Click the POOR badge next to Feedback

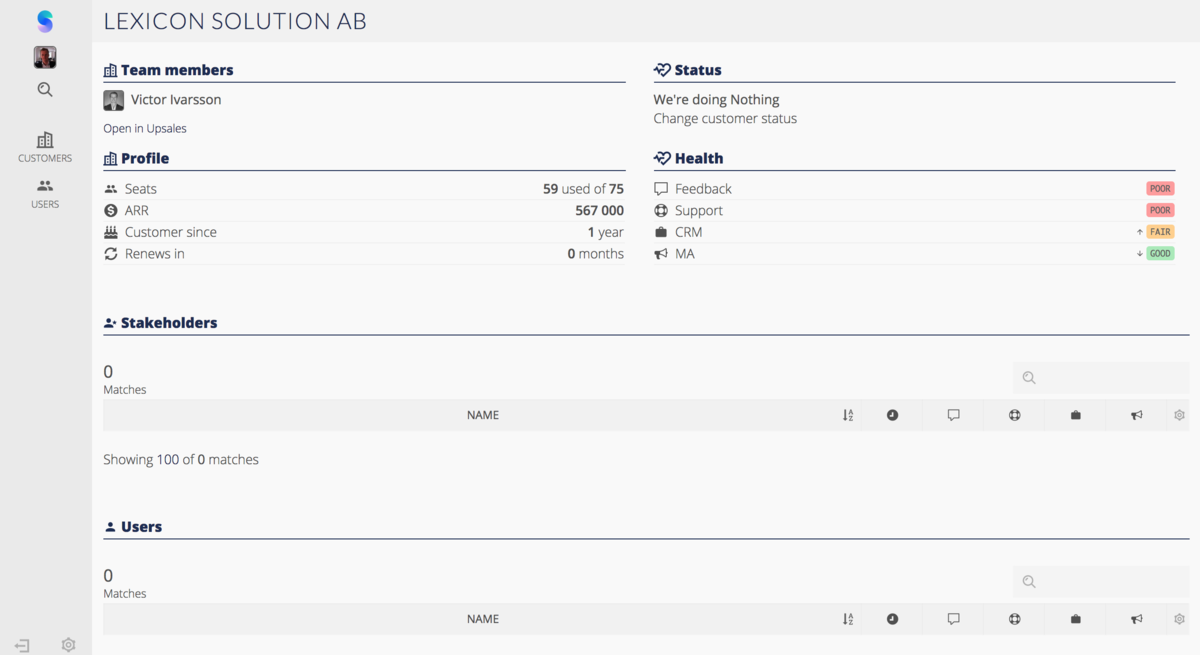coord(1159,188)
